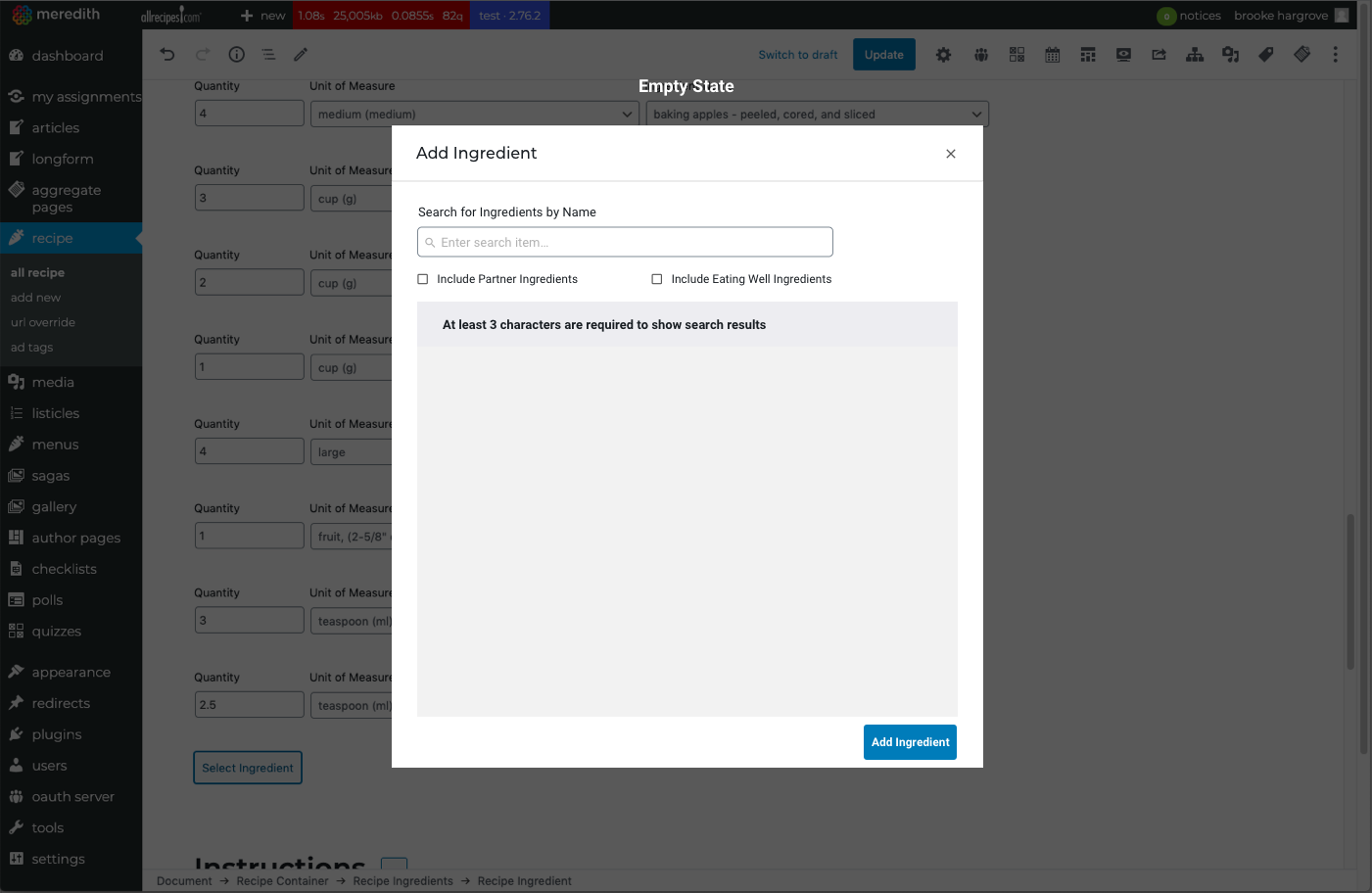Screen dimensions: 1372x893
Task: Open the document info icon
Action: (236, 55)
